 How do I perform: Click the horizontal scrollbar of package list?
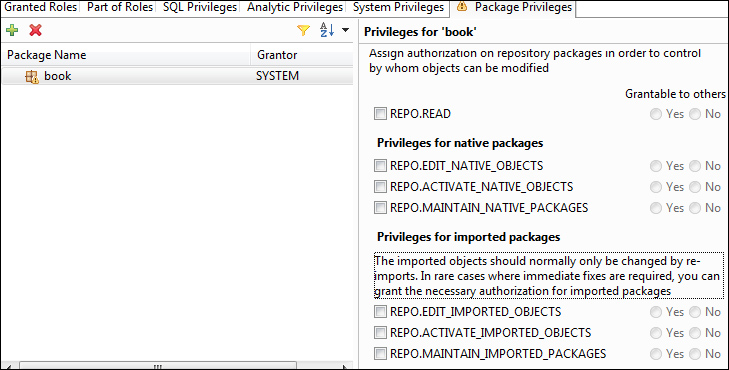click(158, 366)
